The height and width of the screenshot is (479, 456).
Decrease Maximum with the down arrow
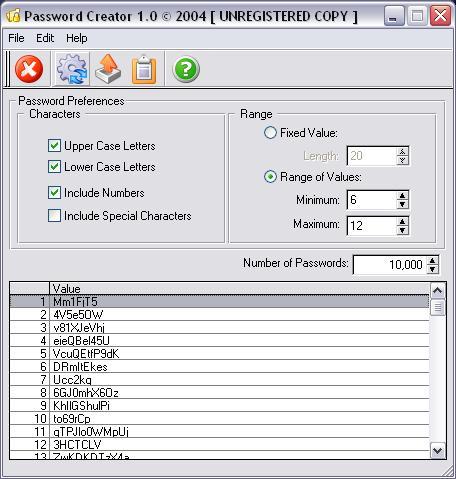click(402, 230)
